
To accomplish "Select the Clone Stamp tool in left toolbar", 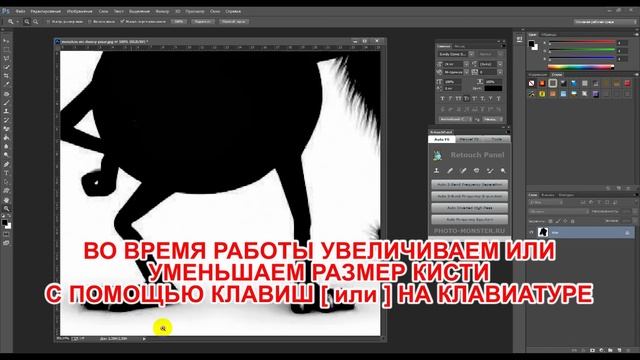I will tap(6, 111).
